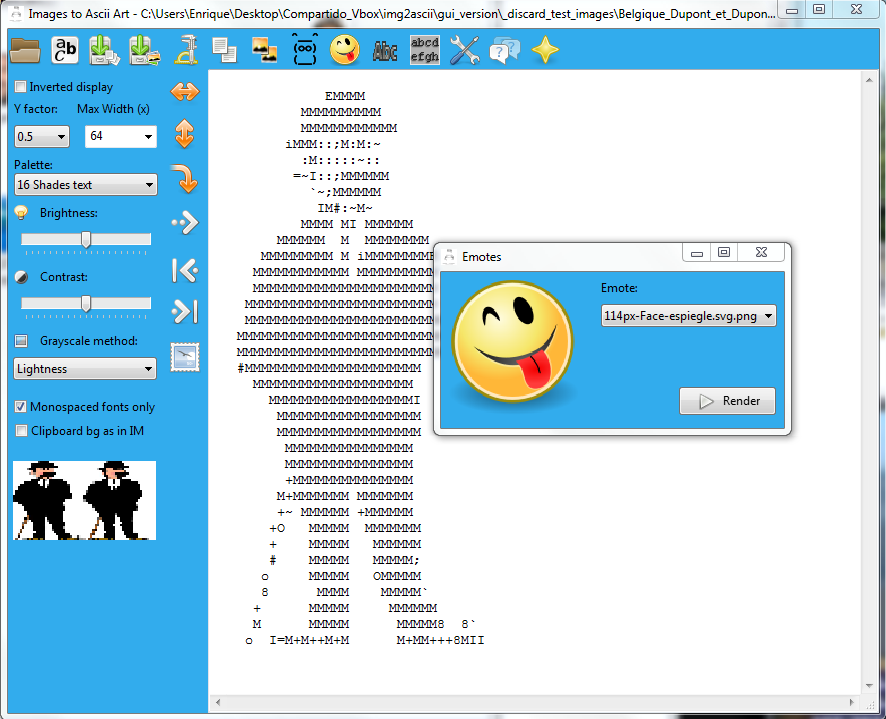The width and height of the screenshot is (886, 719).
Task: Enable the Inverted display checkbox
Action: tap(21, 87)
